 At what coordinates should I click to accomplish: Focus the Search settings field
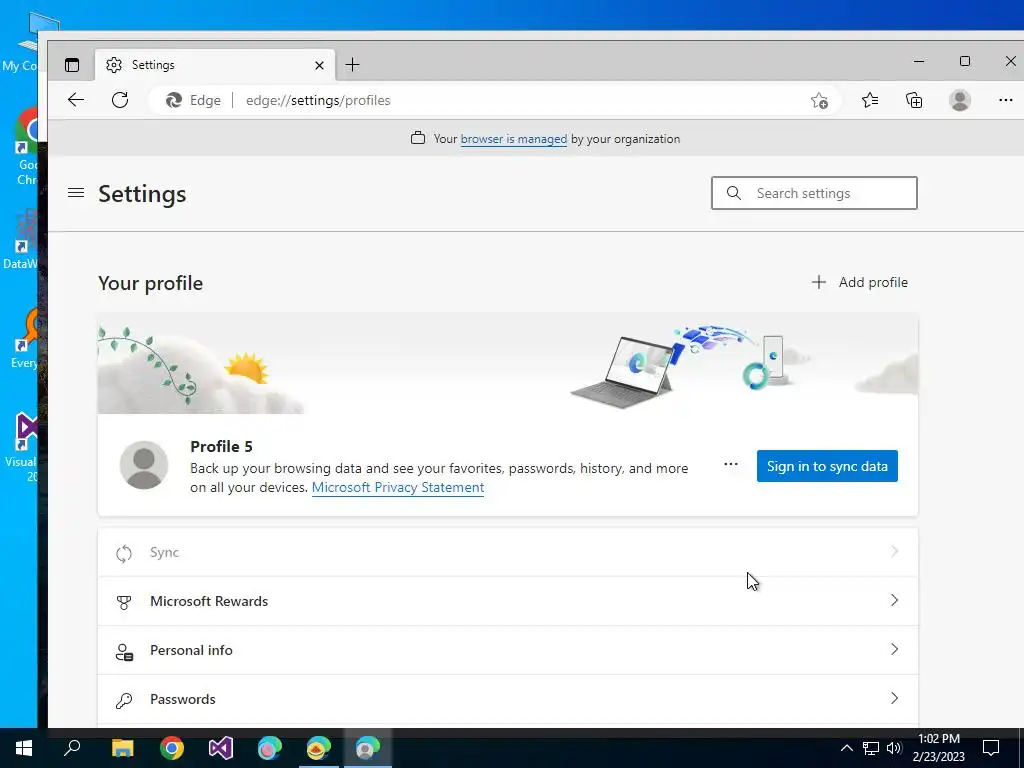click(x=814, y=193)
